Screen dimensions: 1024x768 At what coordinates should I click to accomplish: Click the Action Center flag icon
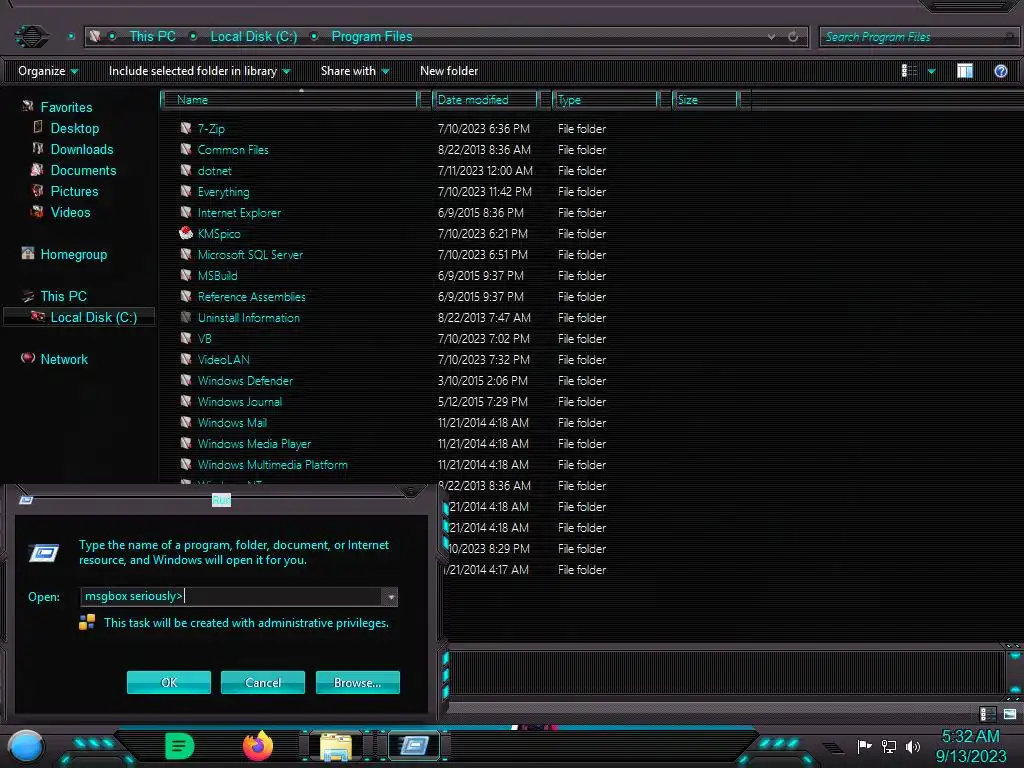[x=865, y=746]
